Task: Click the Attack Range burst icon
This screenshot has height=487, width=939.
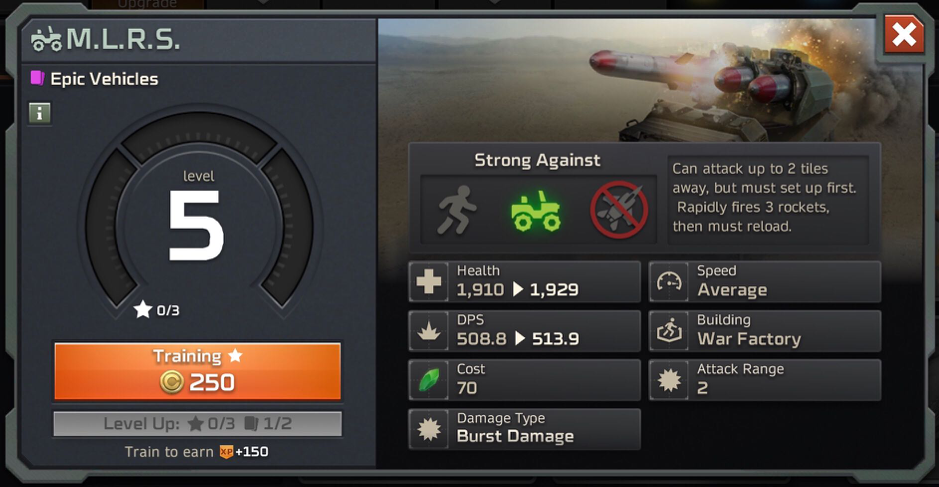Action: coord(669,380)
